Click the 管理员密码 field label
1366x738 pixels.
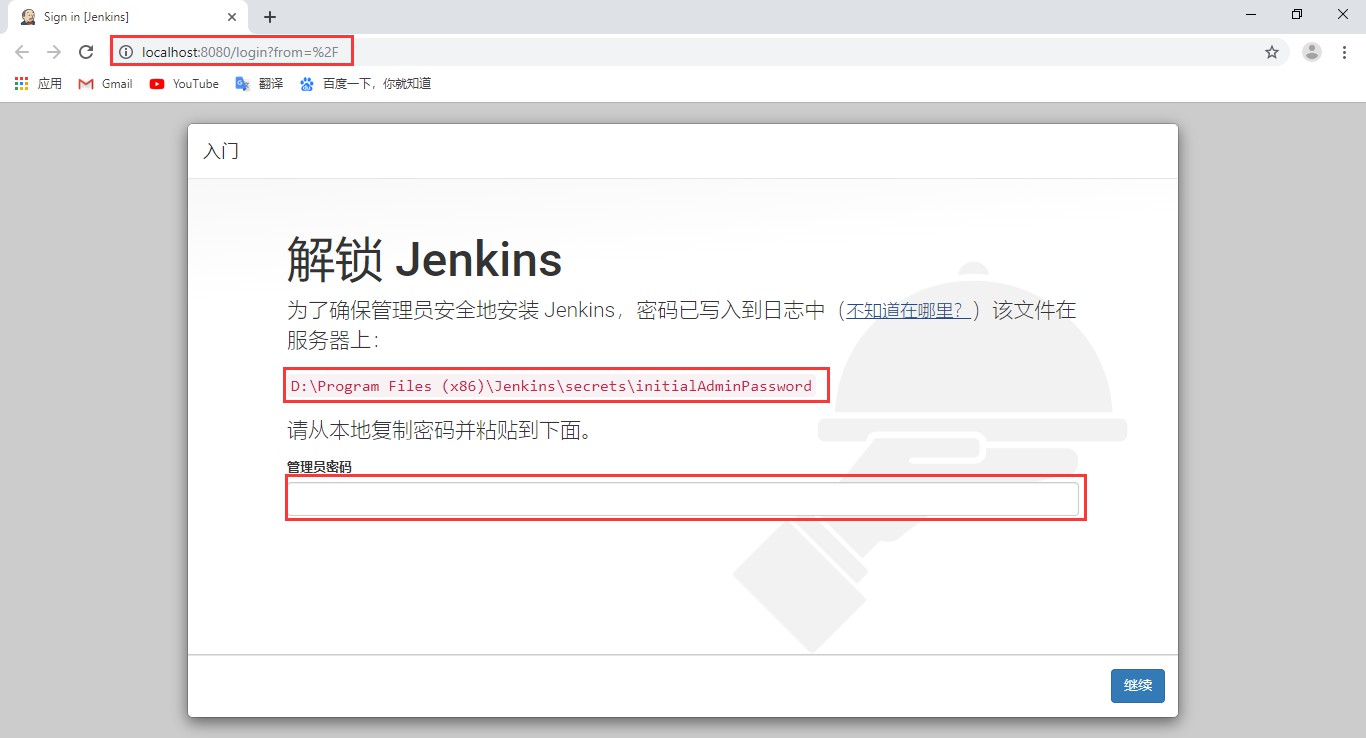point(319,467)
